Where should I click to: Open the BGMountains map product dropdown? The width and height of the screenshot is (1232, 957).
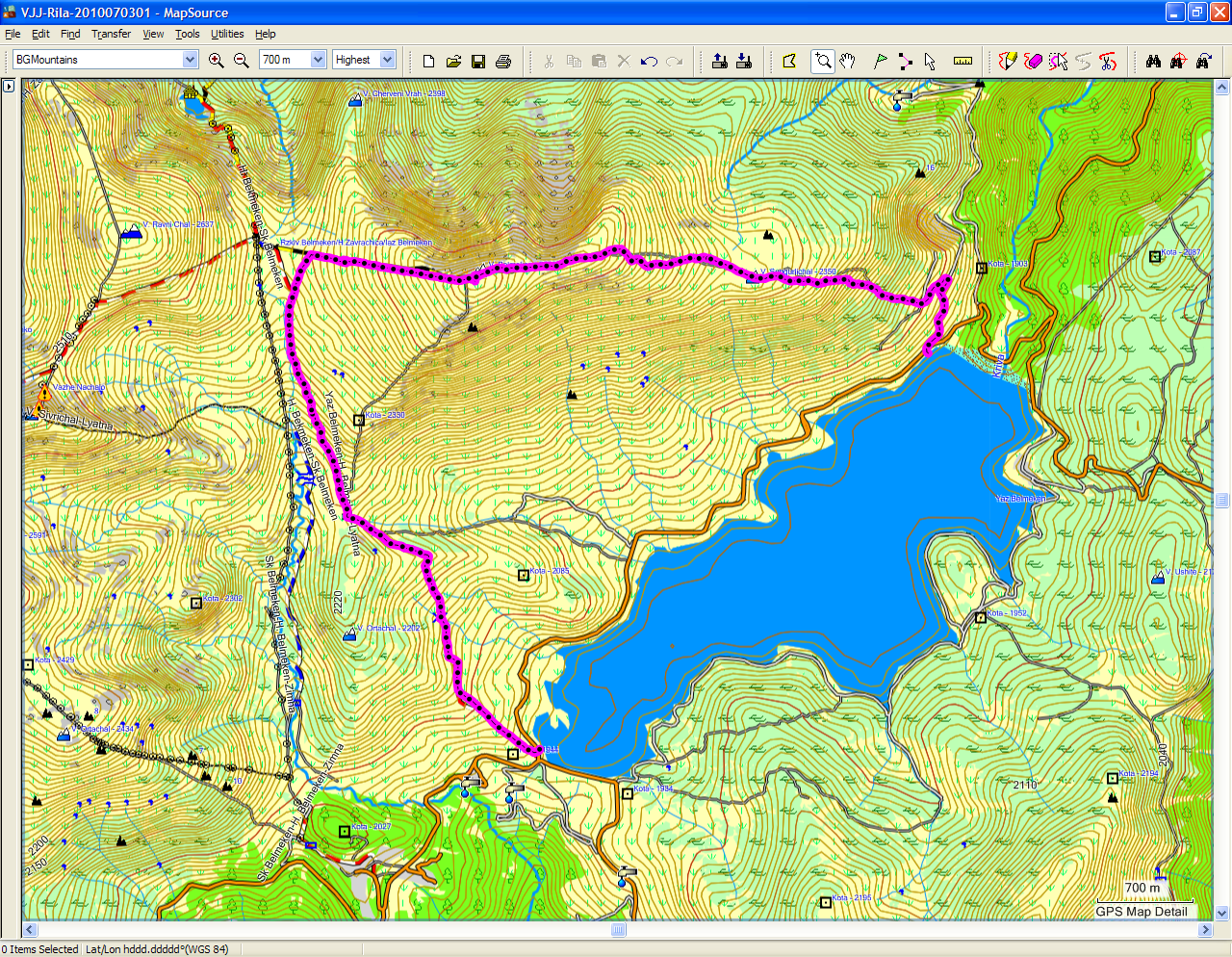(x=190, y=60)
